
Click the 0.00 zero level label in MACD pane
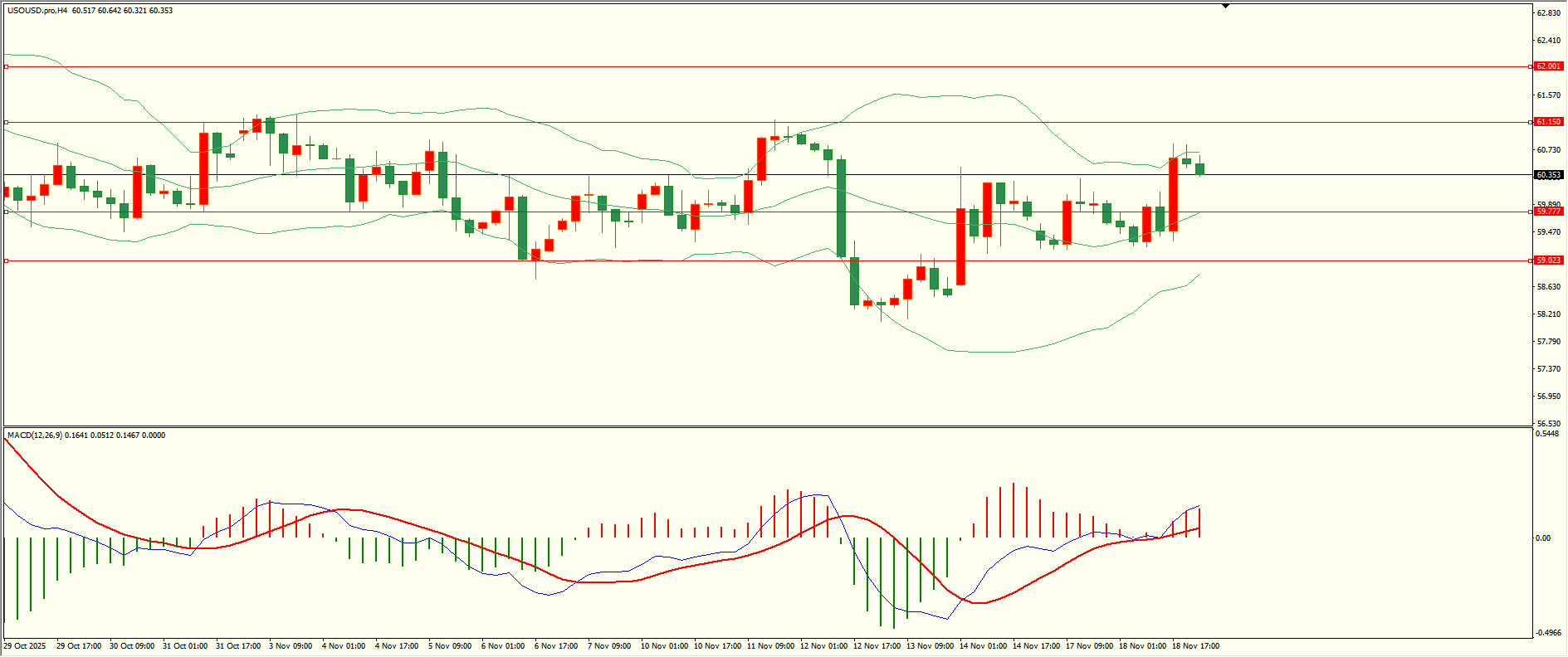click(1543, 538)
